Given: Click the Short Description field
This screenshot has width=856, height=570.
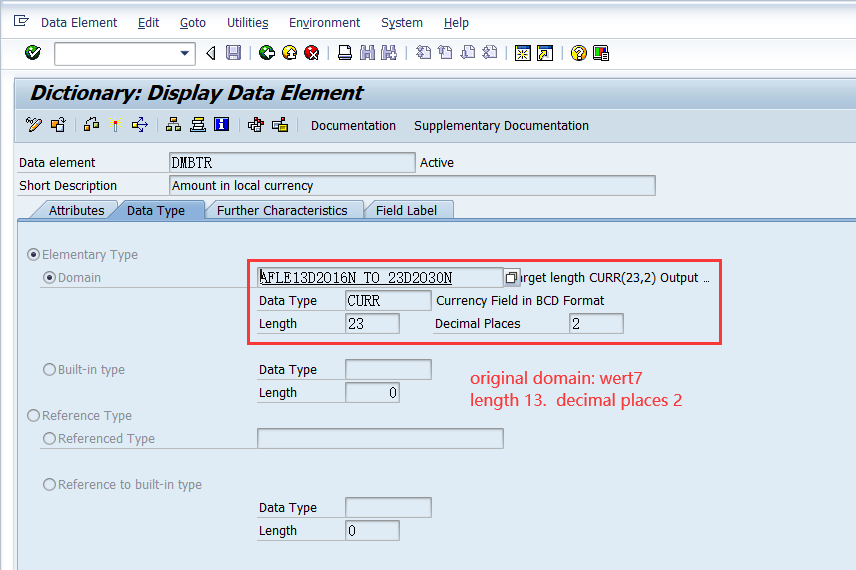Looking at the screenshot, I should pos(412,185).
